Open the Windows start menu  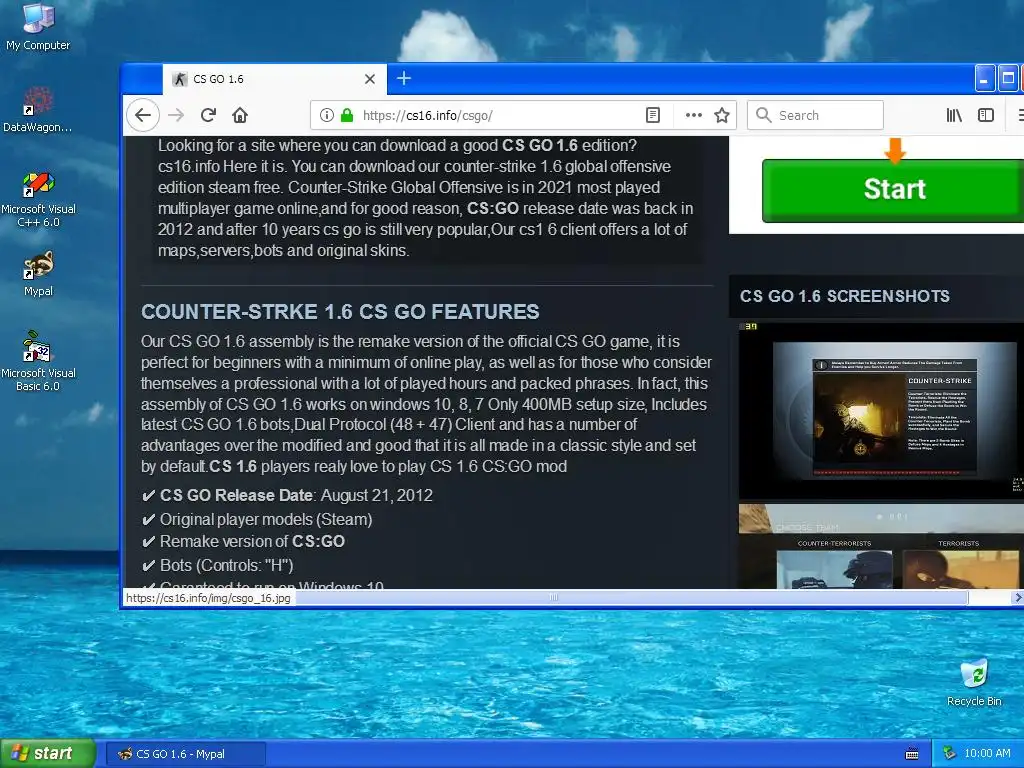pos(48,754)
